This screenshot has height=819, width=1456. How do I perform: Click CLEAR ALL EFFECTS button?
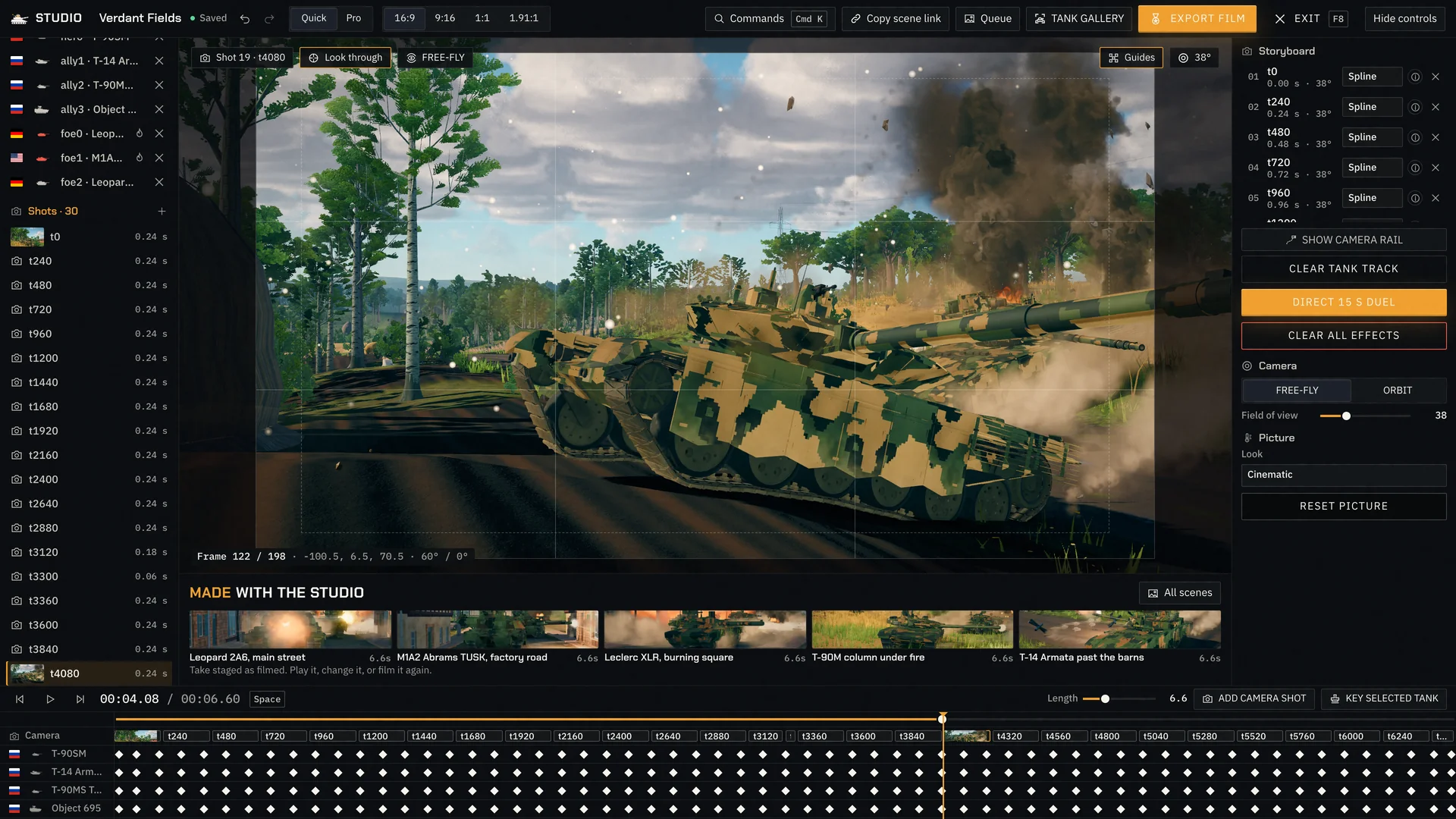click(1344, 335)
